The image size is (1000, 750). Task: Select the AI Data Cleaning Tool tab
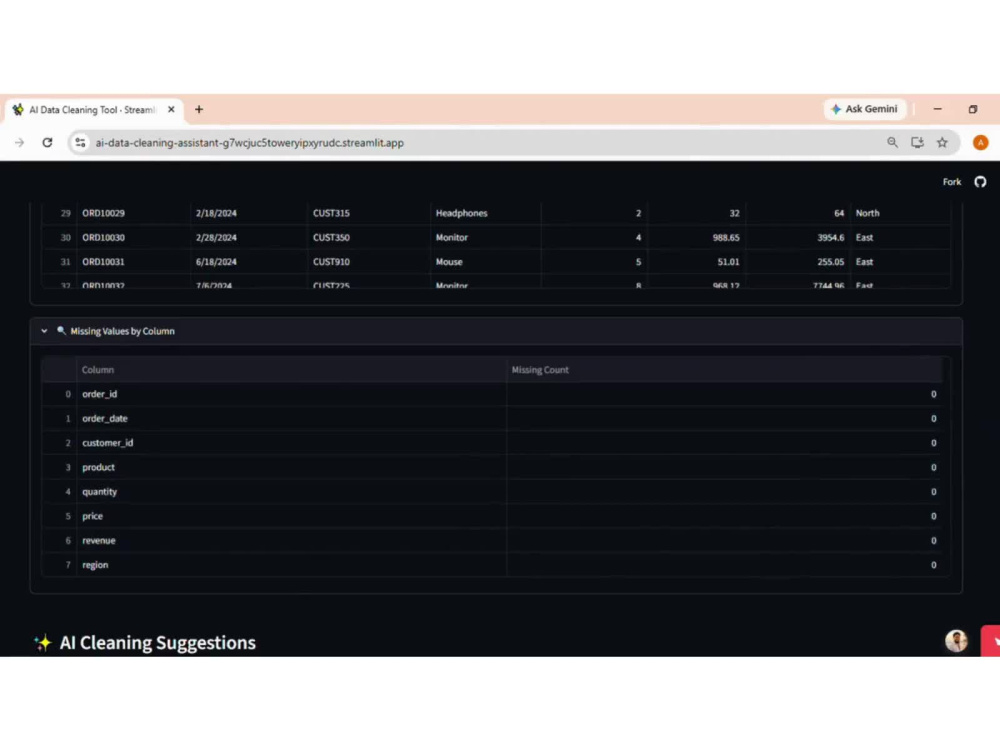point(94,110)
